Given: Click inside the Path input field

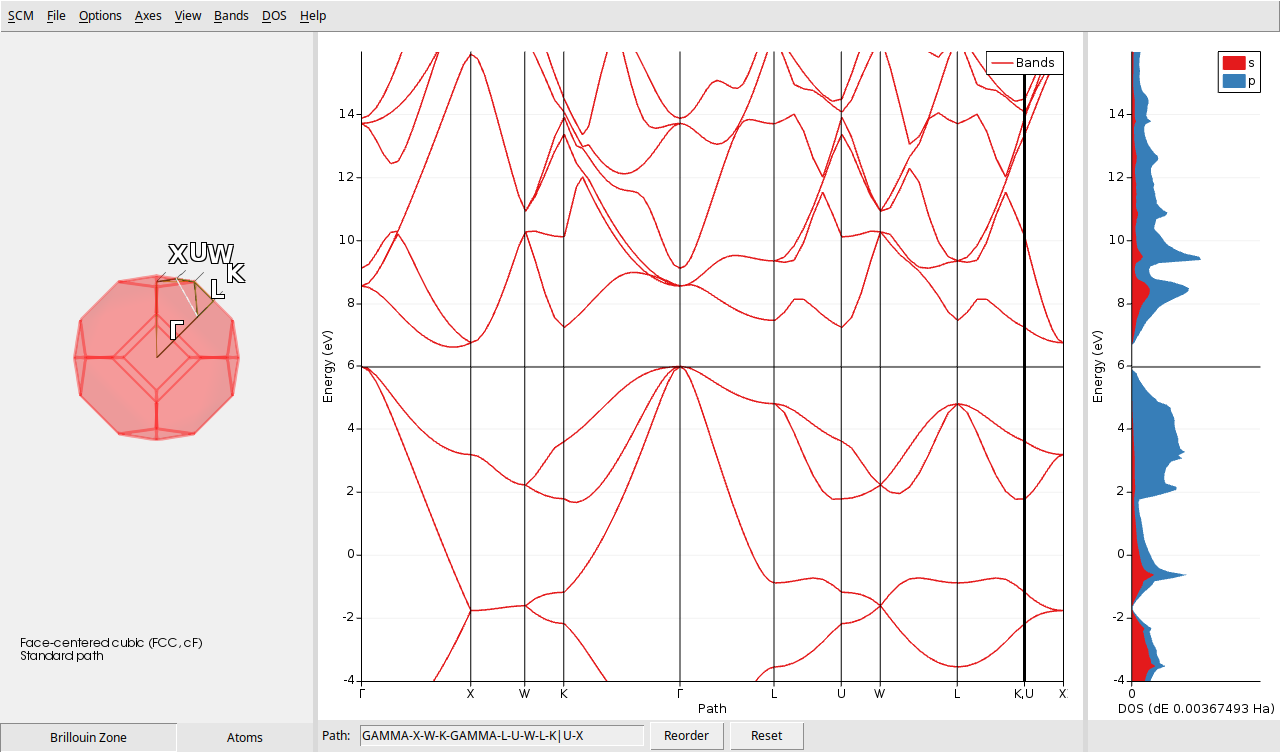Looking at the screenshot, I should [502, 735].
